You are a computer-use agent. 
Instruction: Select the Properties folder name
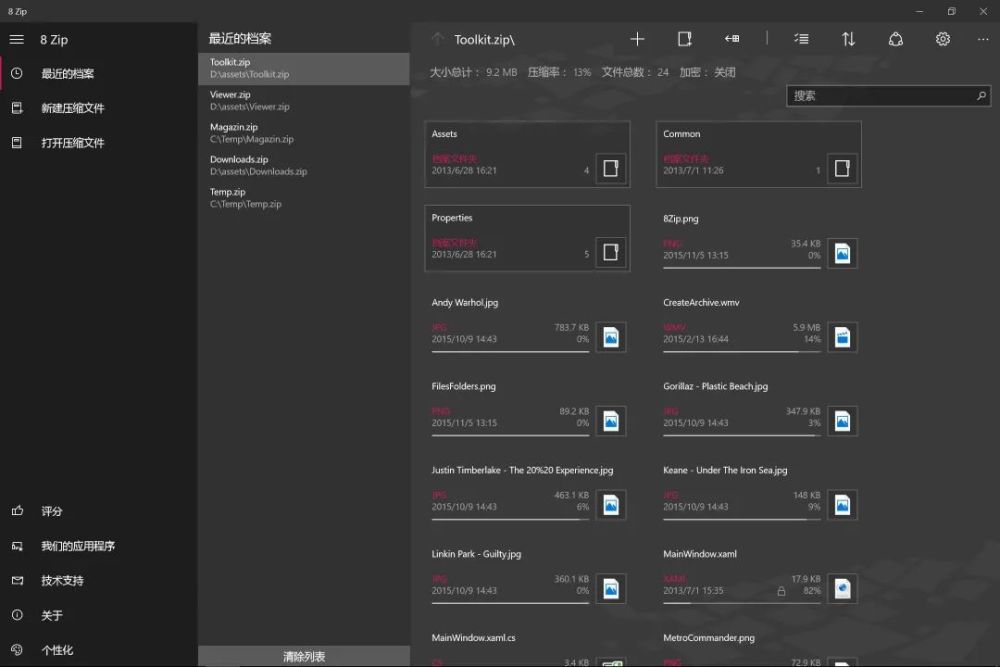tap(452, 217)
